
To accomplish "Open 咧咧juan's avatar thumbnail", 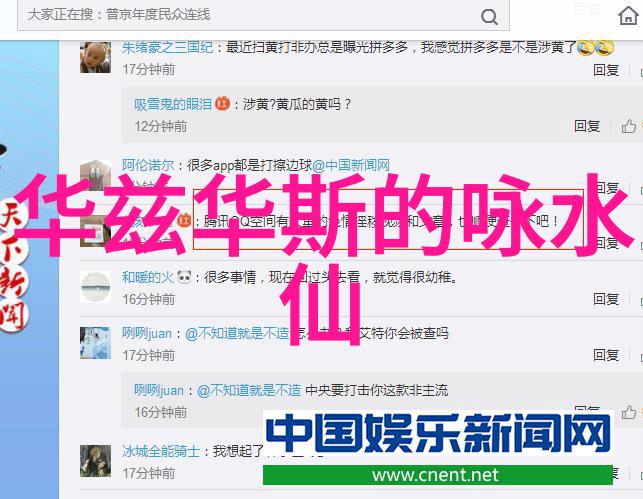I will 95,343.
